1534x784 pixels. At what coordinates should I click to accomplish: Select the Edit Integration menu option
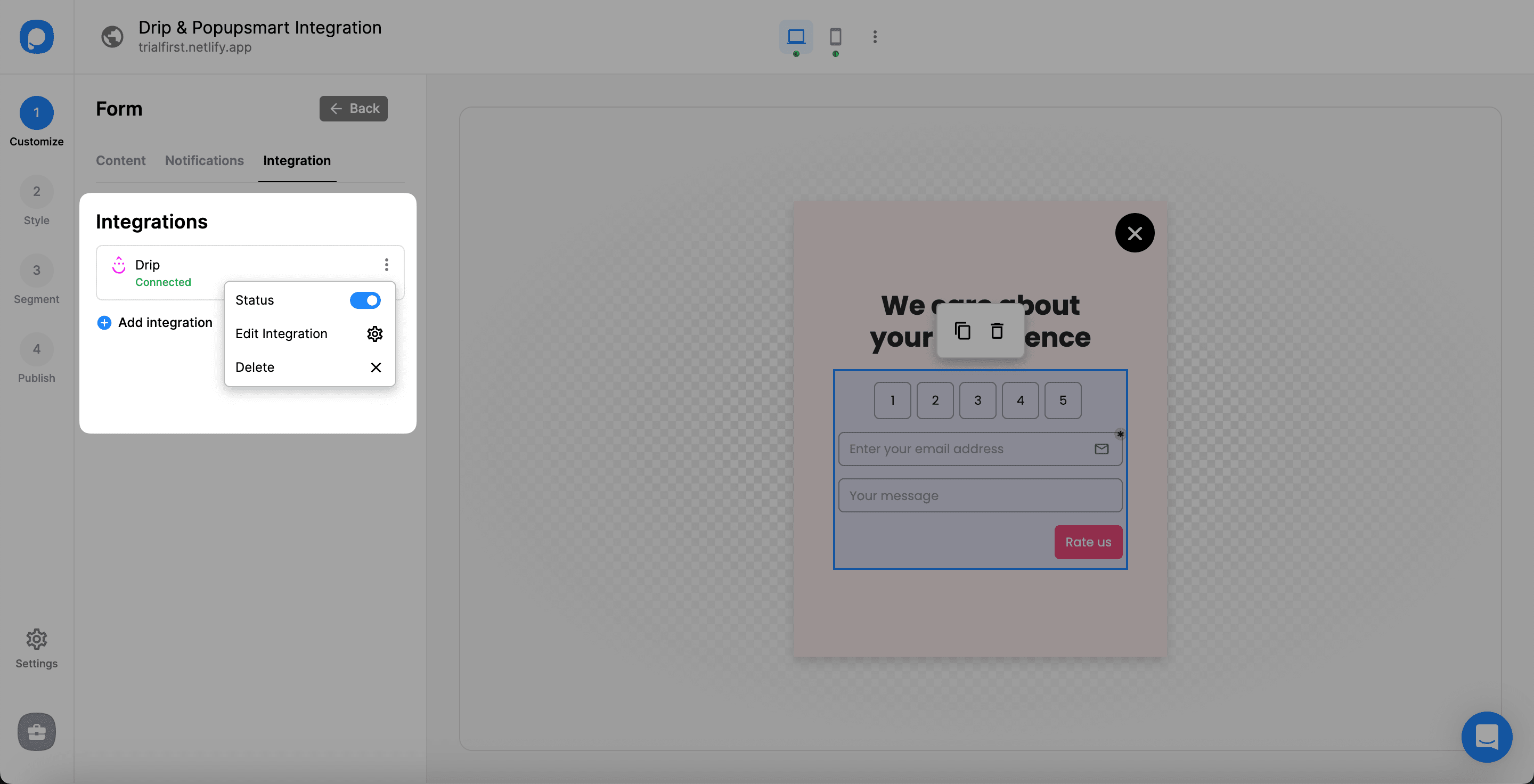click(282, 333)
